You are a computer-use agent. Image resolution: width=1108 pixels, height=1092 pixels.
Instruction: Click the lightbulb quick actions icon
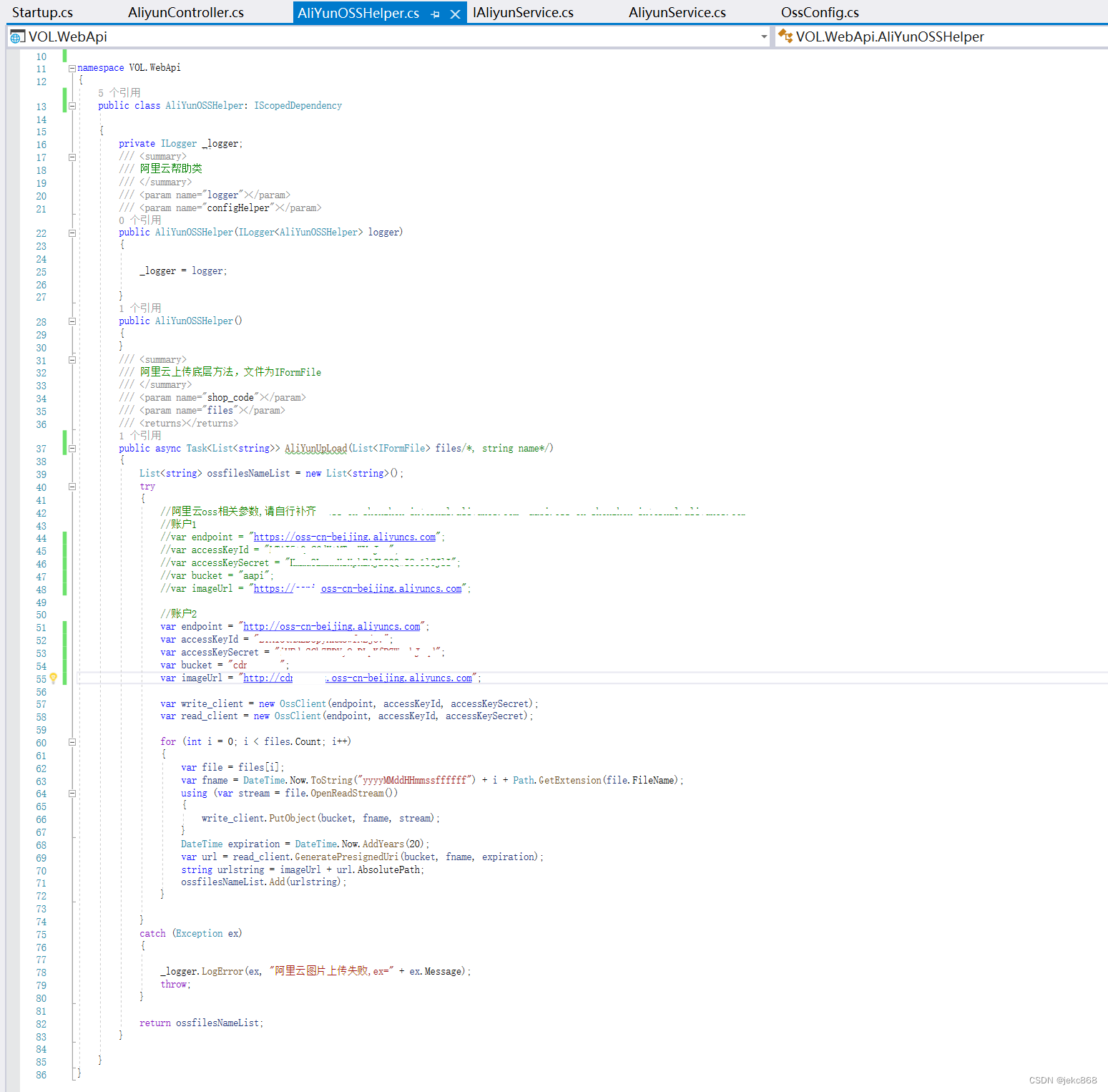coord(53,678)
